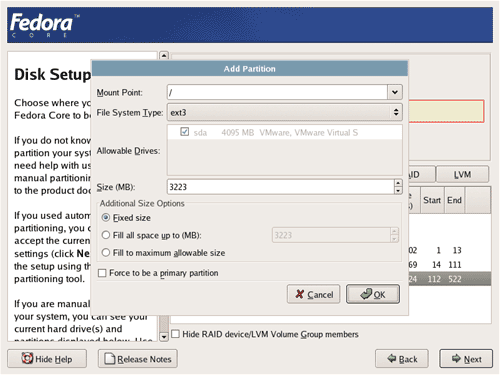
Task: Select the partition row with Start 14
Action: tap(450, 265)
